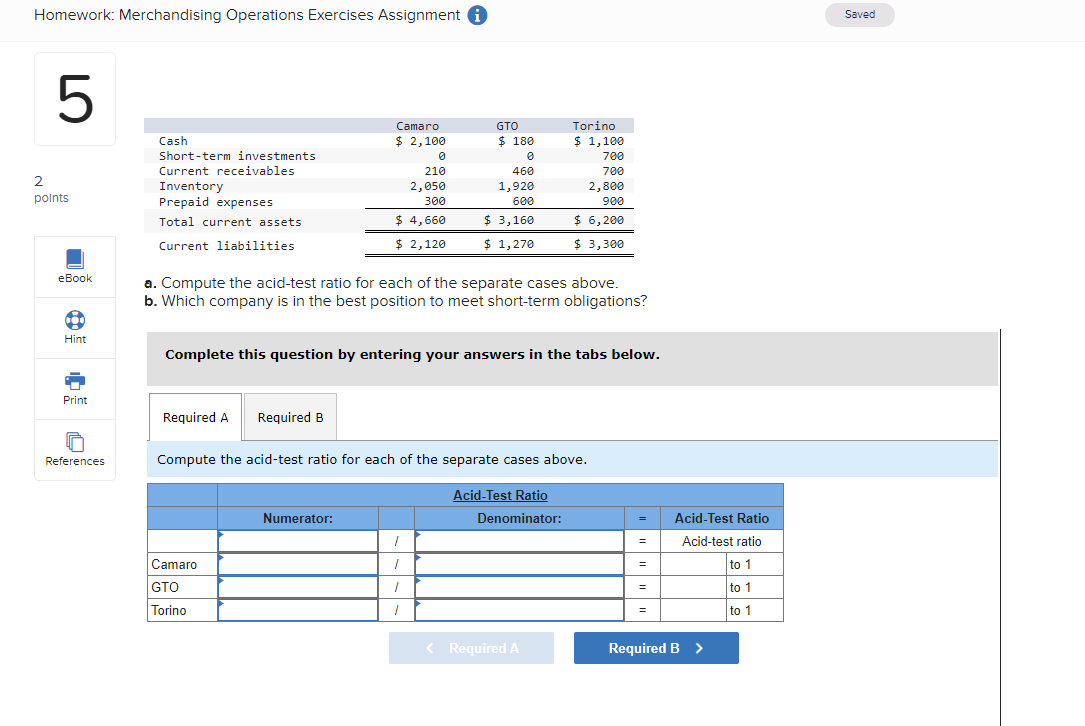This screenshot has height=726, width=1085.
Task: Open the numerator dropdown in the header row
Action: point(298,541)
